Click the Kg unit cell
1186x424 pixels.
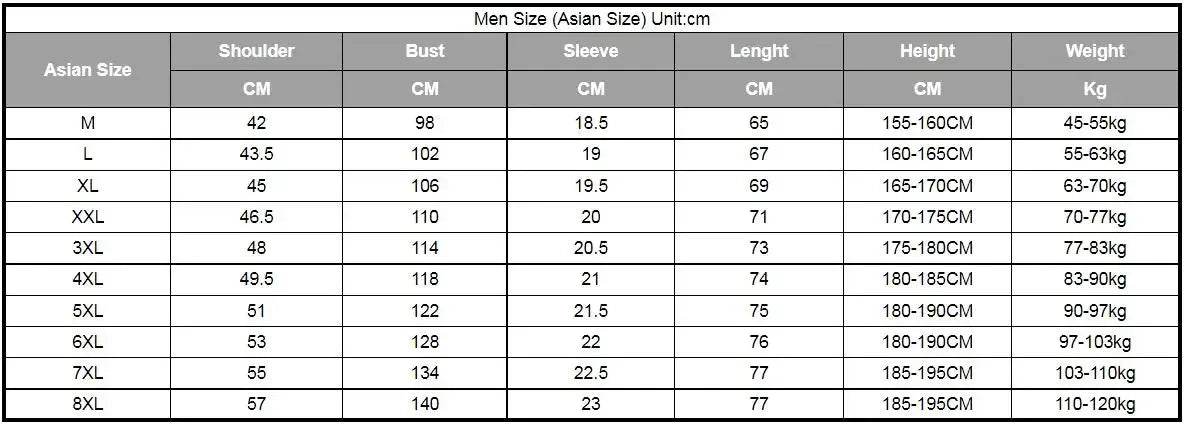(x=1094, y=89)
